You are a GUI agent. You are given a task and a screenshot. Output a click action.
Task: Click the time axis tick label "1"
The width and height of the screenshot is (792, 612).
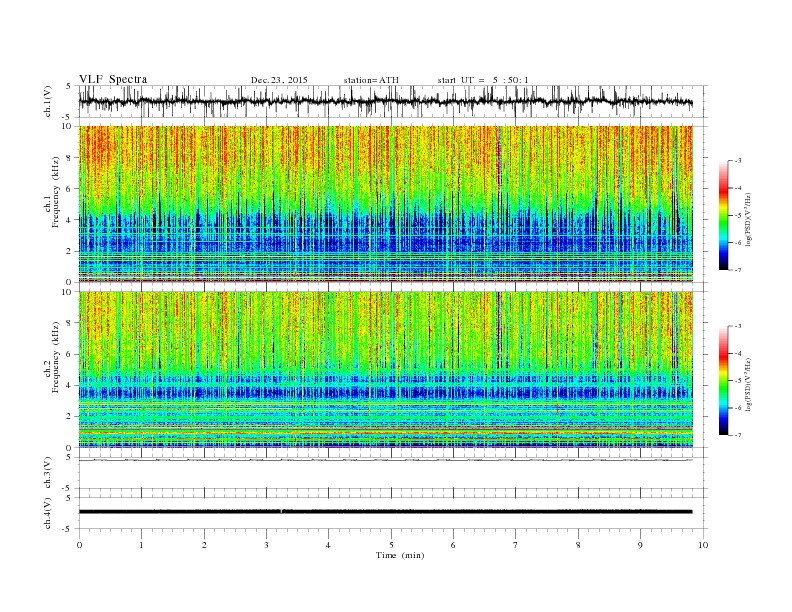(141, 545)
